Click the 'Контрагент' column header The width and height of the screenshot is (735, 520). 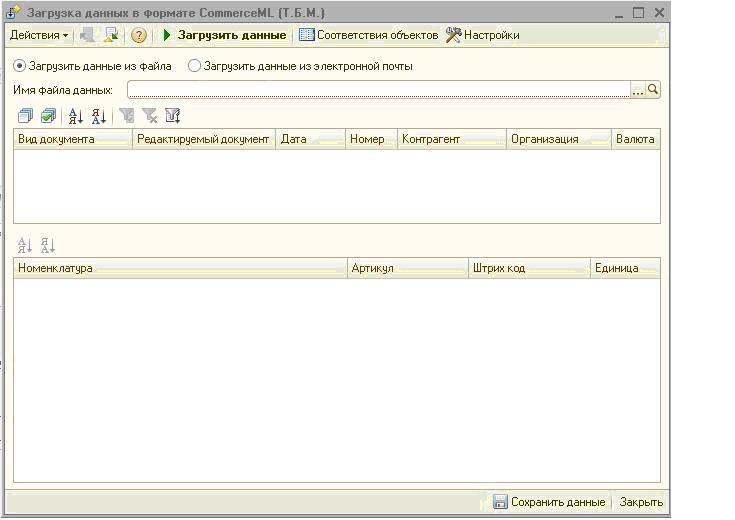point(451,139)
